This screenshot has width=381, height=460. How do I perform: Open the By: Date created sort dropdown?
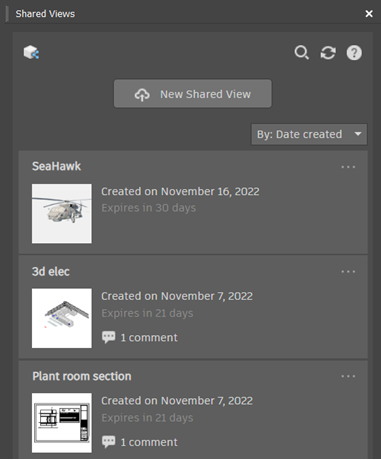pyautogui.click(x=309, y=134)
